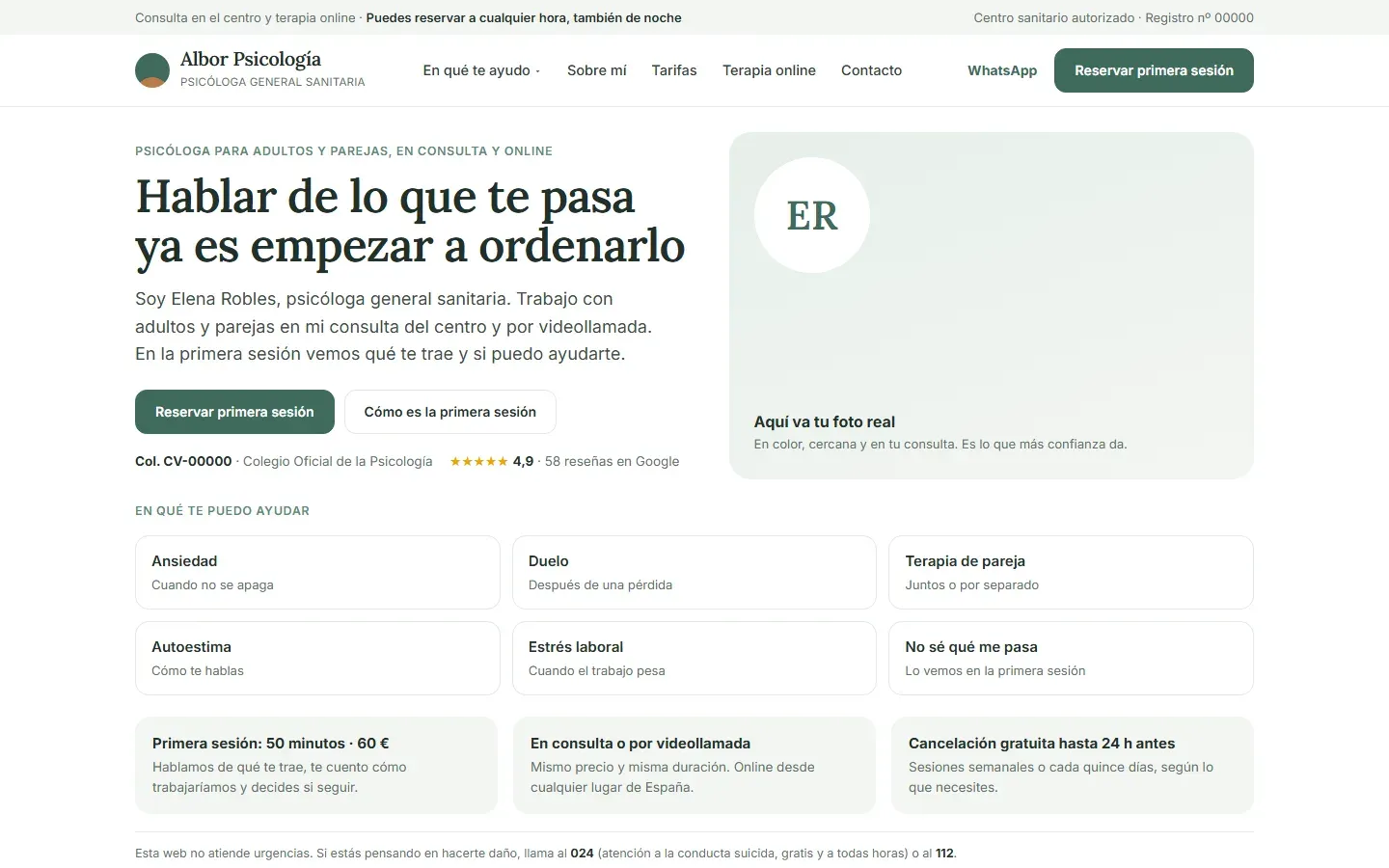Expand the "En qué te ayudo" dropdown menu
This screenshot has width=1389, height=868.
(x=481, y=70)
